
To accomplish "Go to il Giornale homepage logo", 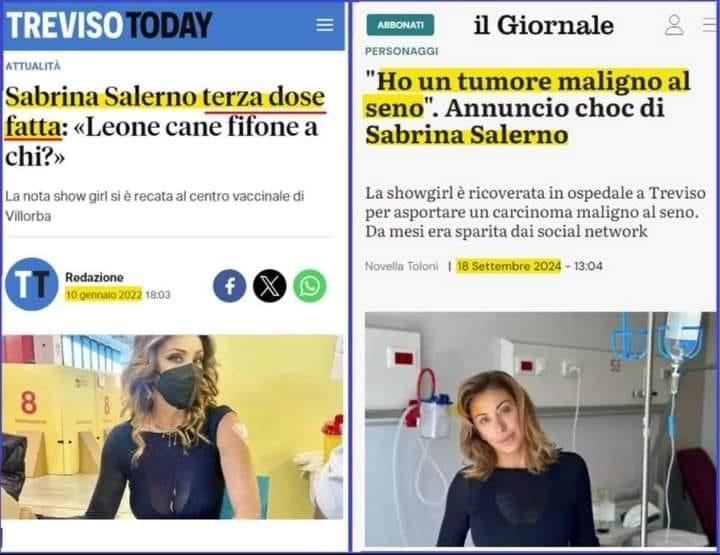I will pos(544,25).
